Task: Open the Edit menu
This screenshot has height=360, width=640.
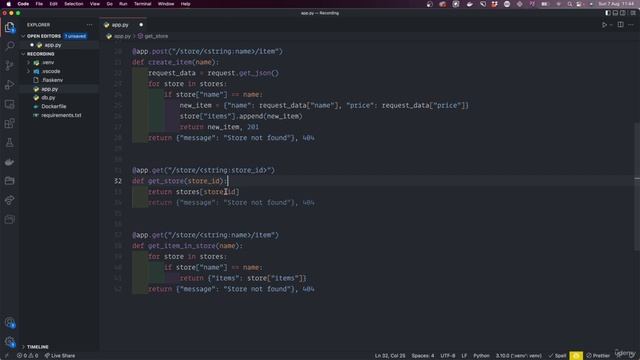Action: [53, 4]
